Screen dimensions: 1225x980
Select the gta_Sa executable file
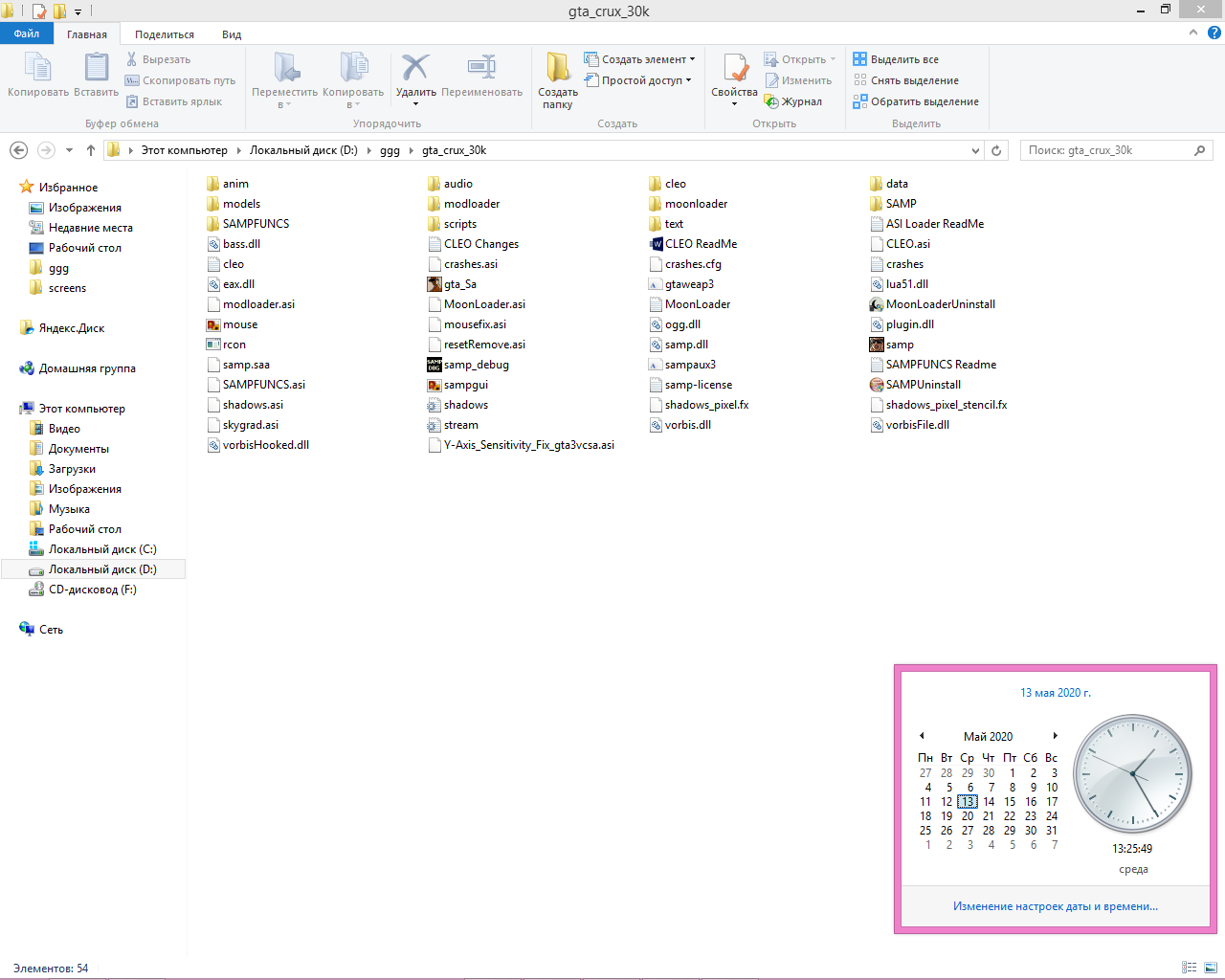459,284
